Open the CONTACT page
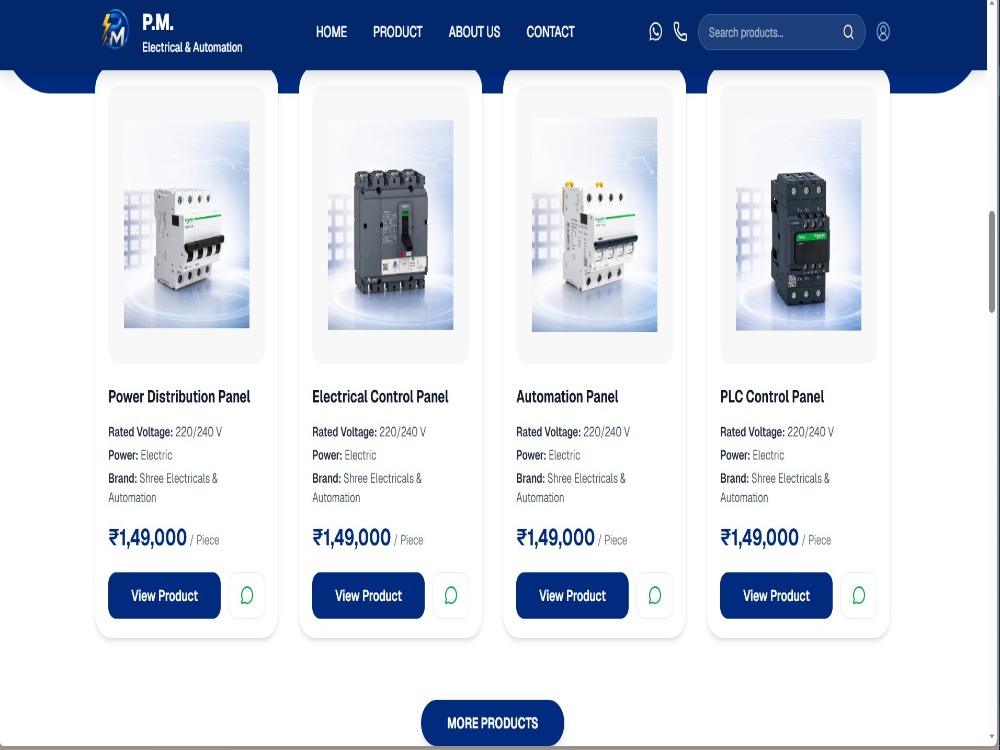Image resolution: width=1000 pixels, height=750 pixels. (550, 32)
